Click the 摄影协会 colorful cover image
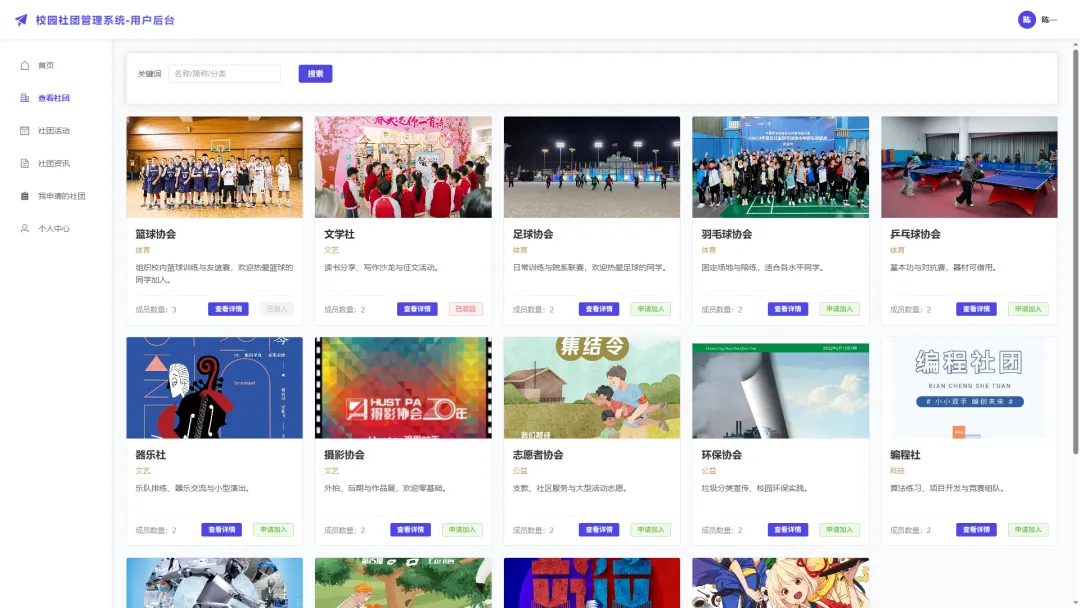 tap(403, 388)
